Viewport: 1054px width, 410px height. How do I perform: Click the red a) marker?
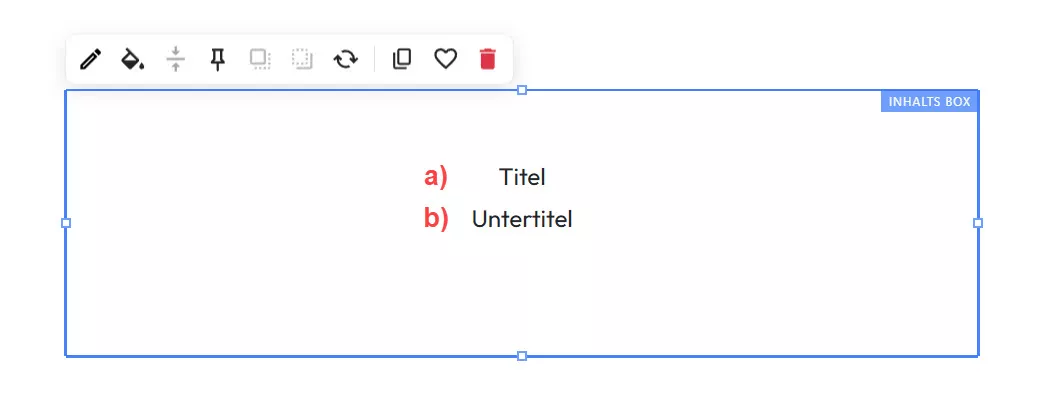[x=436, y=177]
